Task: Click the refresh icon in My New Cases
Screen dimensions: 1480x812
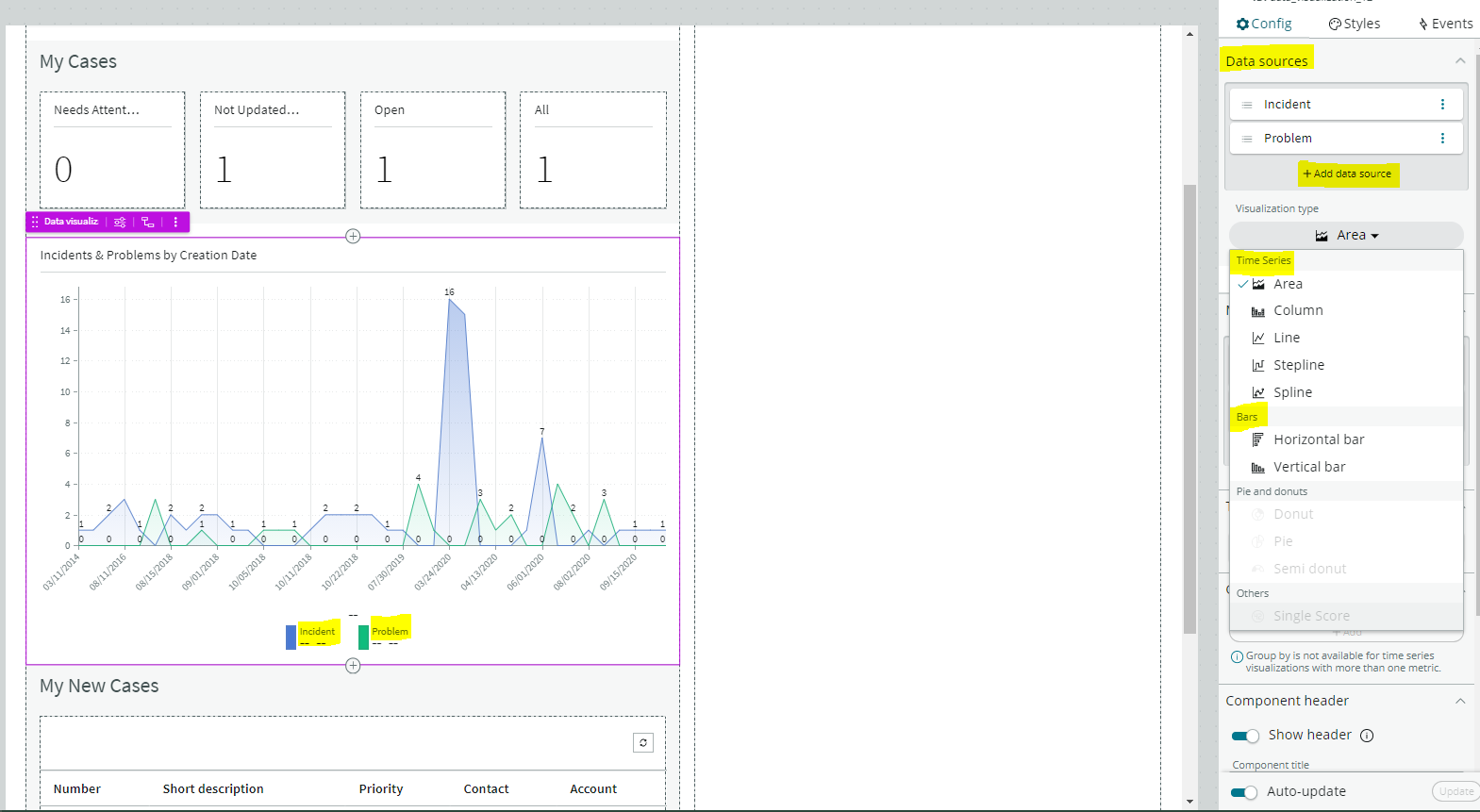Action: pos(643,743)
